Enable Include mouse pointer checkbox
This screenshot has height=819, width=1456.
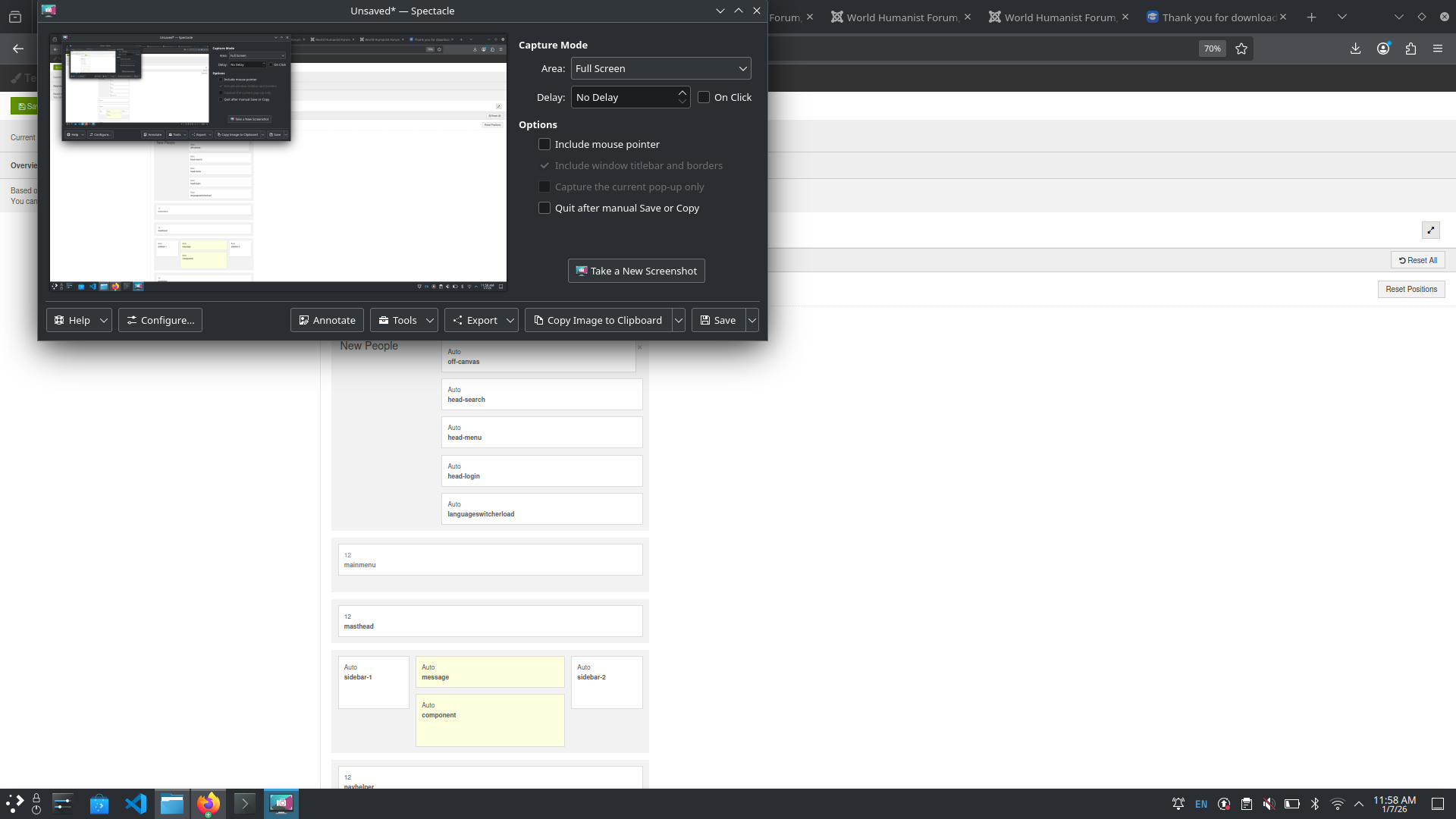544,144
